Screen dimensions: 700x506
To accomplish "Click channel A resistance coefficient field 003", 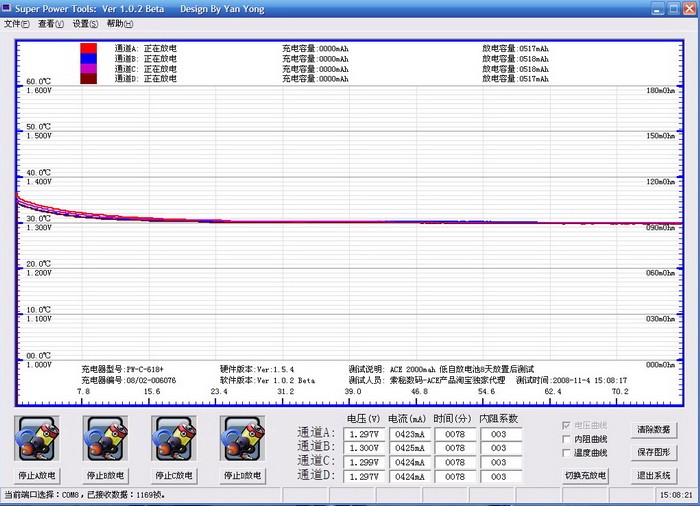I will click(500, 435).
